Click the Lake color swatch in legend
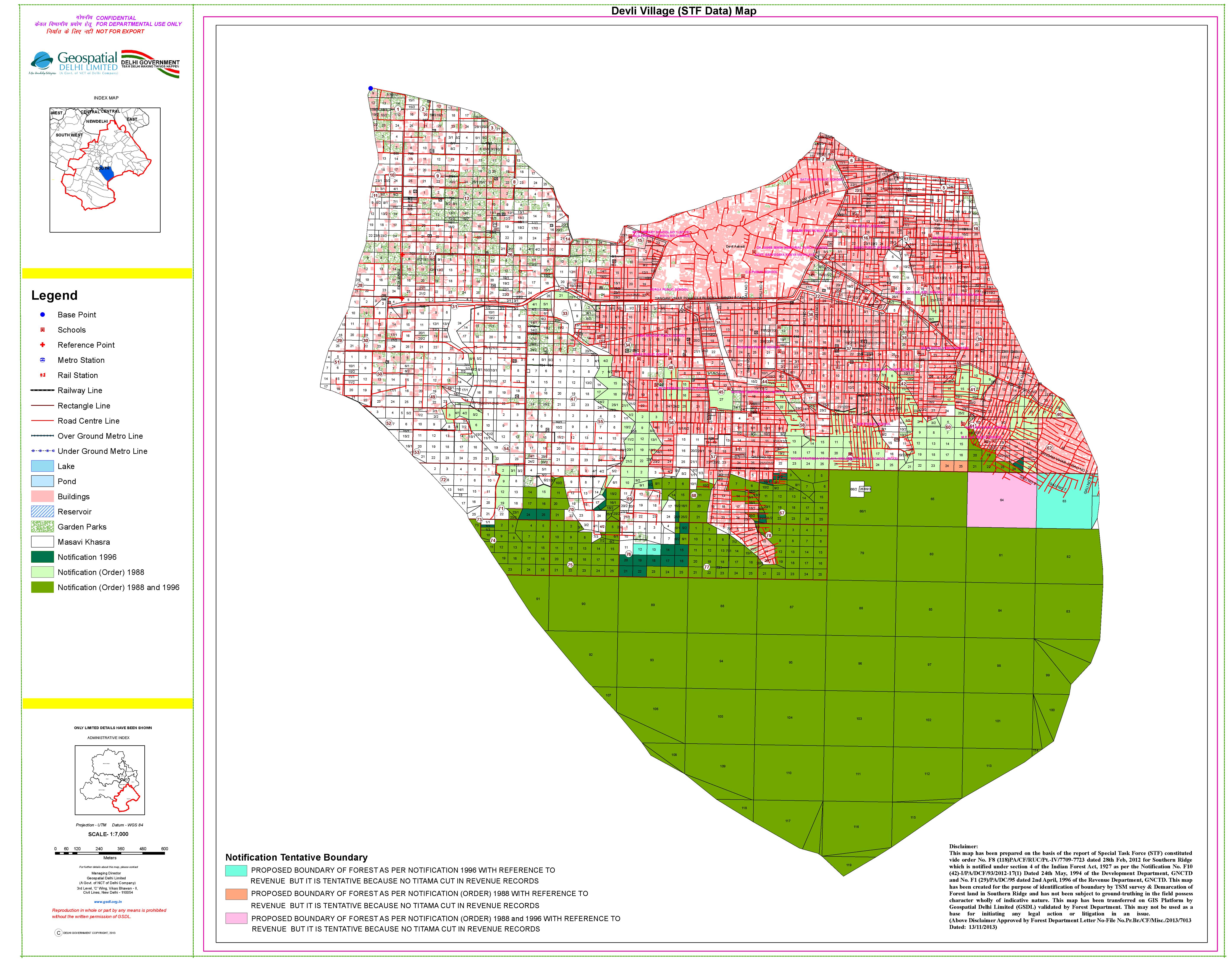The height and width of the screenshot is (973, 1232). tap(43, 466)
